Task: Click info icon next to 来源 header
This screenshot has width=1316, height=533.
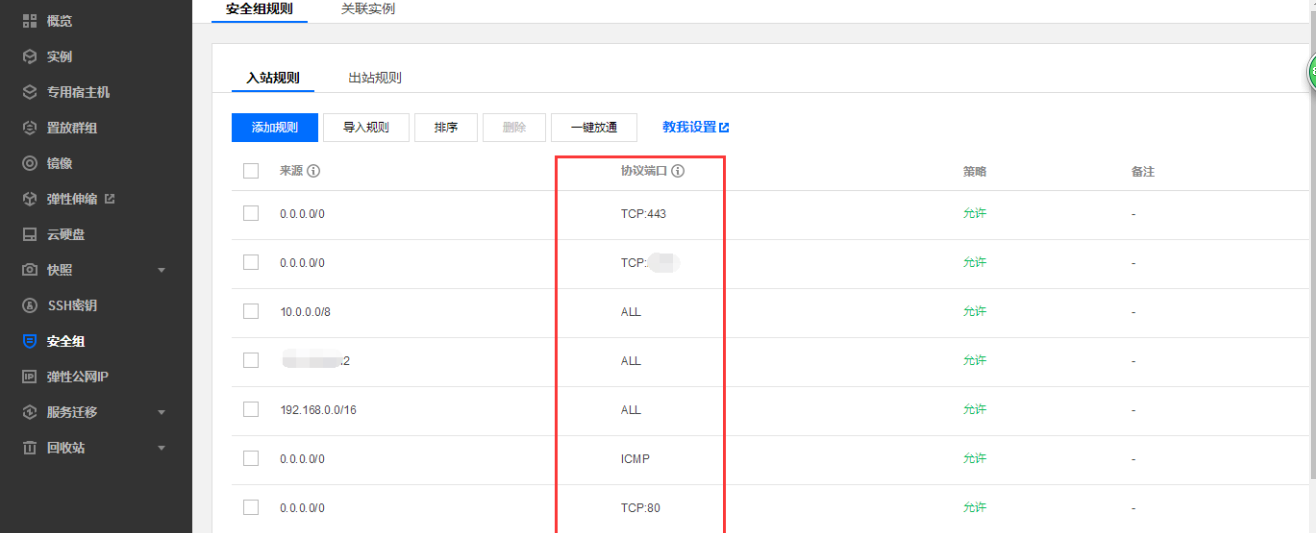Action: pos(313,171)
